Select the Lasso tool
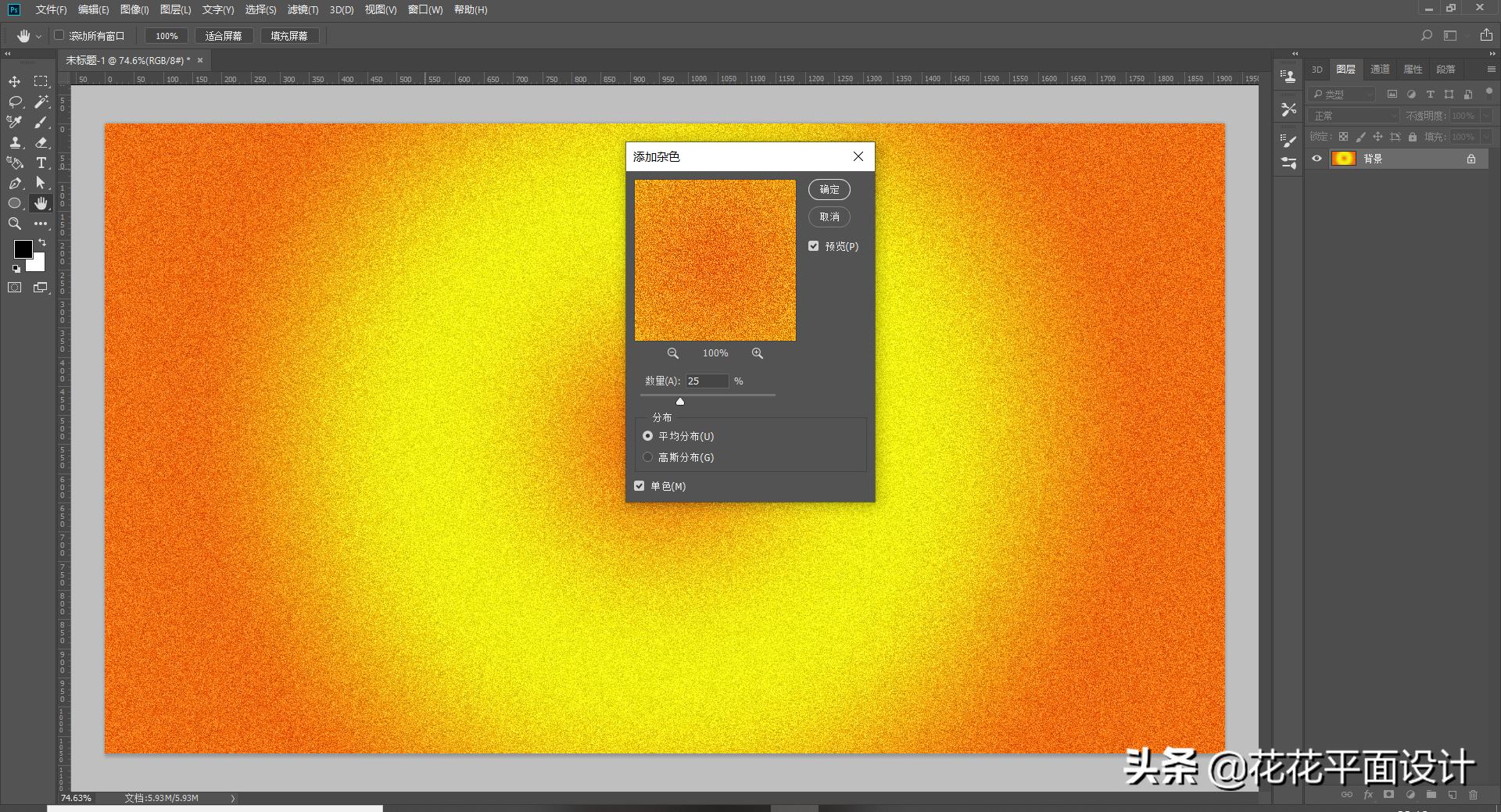Screen dimensions: 1501x812 14,102
